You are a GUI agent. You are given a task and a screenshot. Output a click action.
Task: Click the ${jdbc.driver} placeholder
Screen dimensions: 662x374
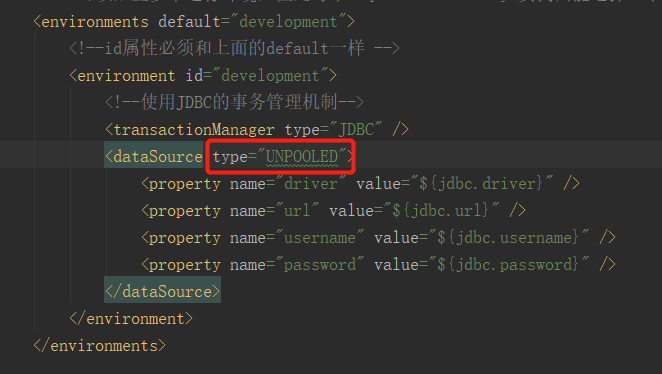point(481,184)
